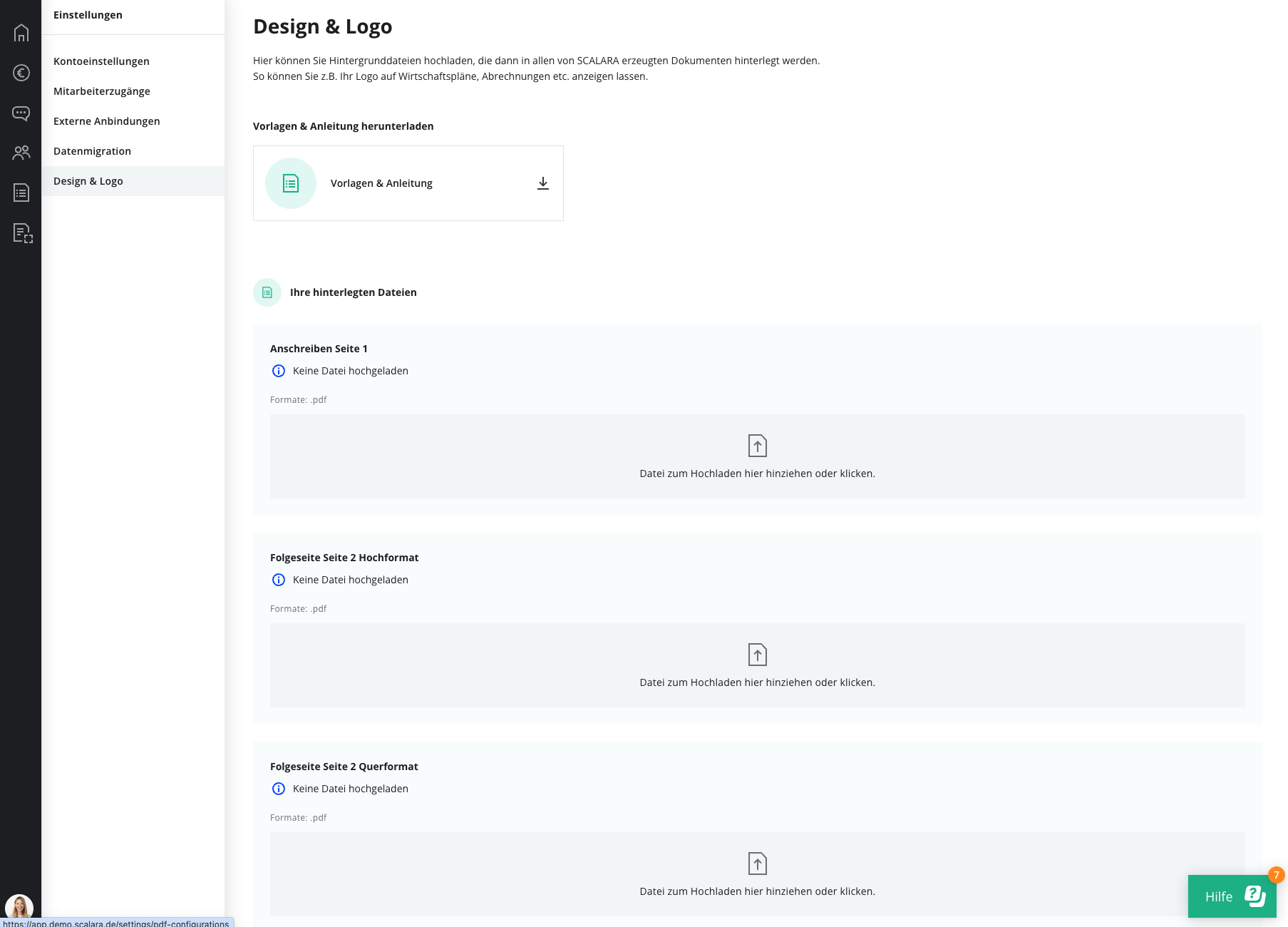Open the document scan sidebar icon
This screenshot has width=1288, height=927.
tap(23, 233)
